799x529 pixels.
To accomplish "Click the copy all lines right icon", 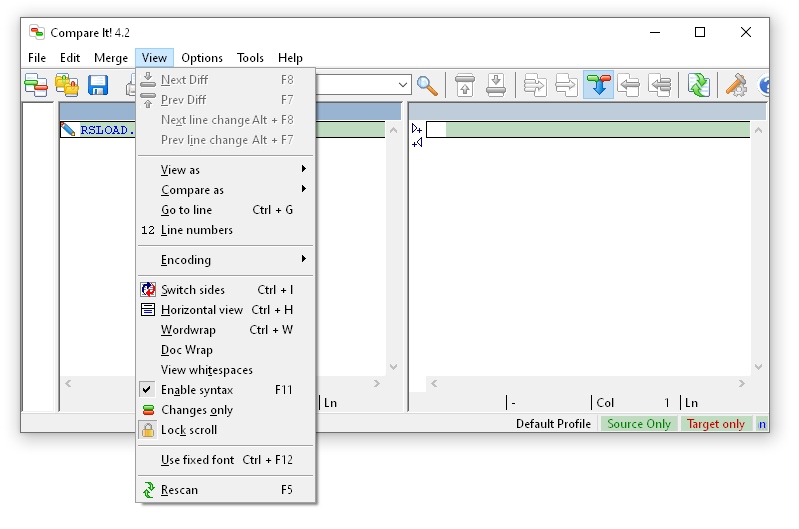I will pyautogui.click(x=535, y=85).
